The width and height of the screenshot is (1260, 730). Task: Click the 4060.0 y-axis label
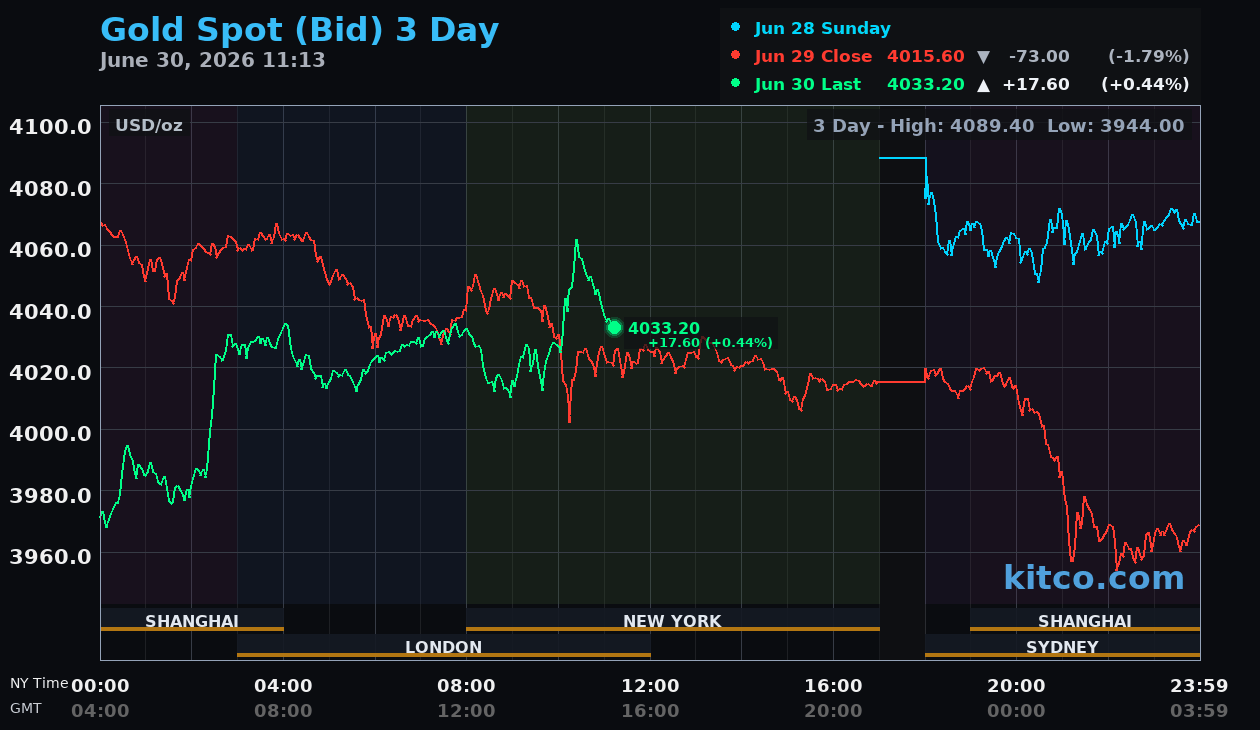51,248
